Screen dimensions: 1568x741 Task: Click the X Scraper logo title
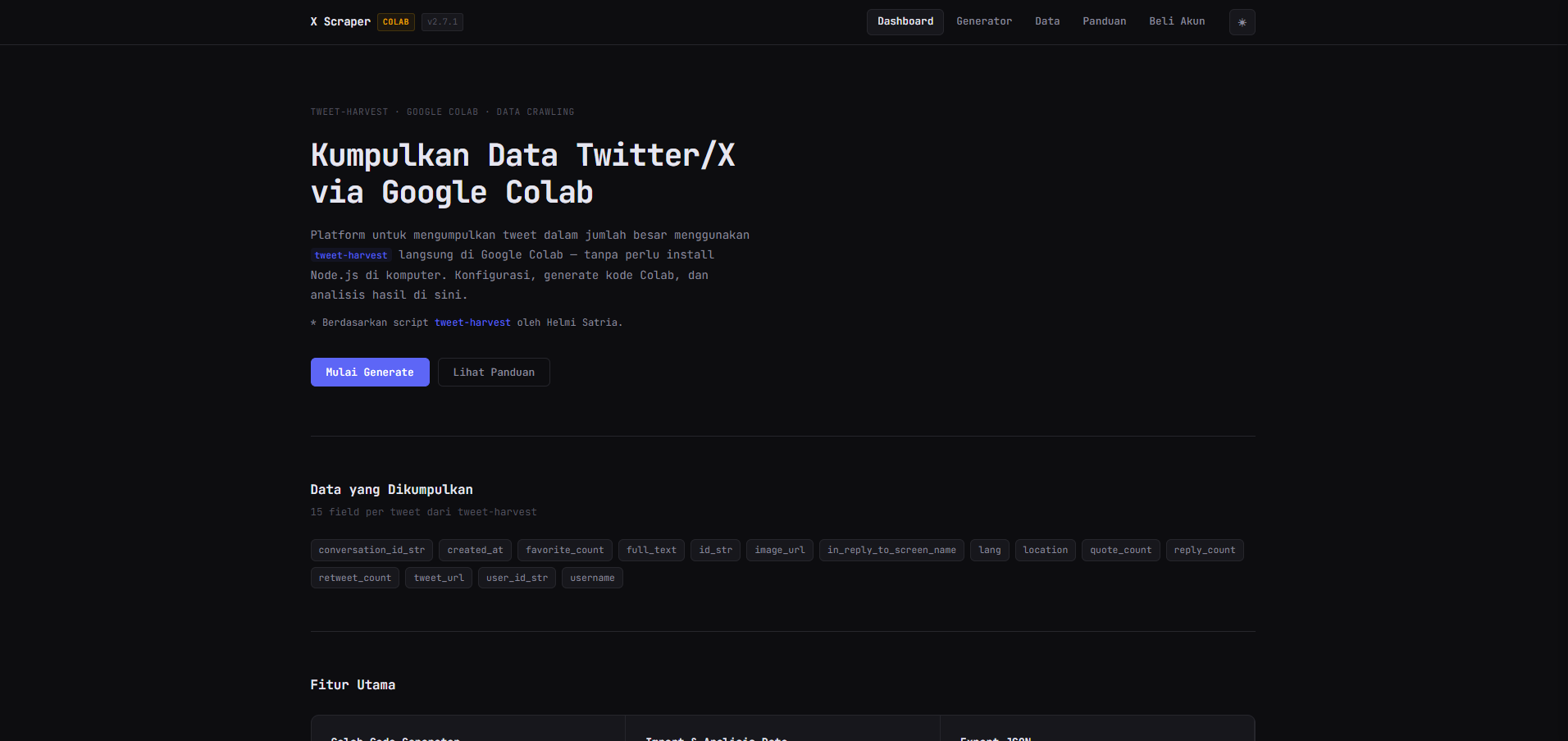[x=340, y=21]
